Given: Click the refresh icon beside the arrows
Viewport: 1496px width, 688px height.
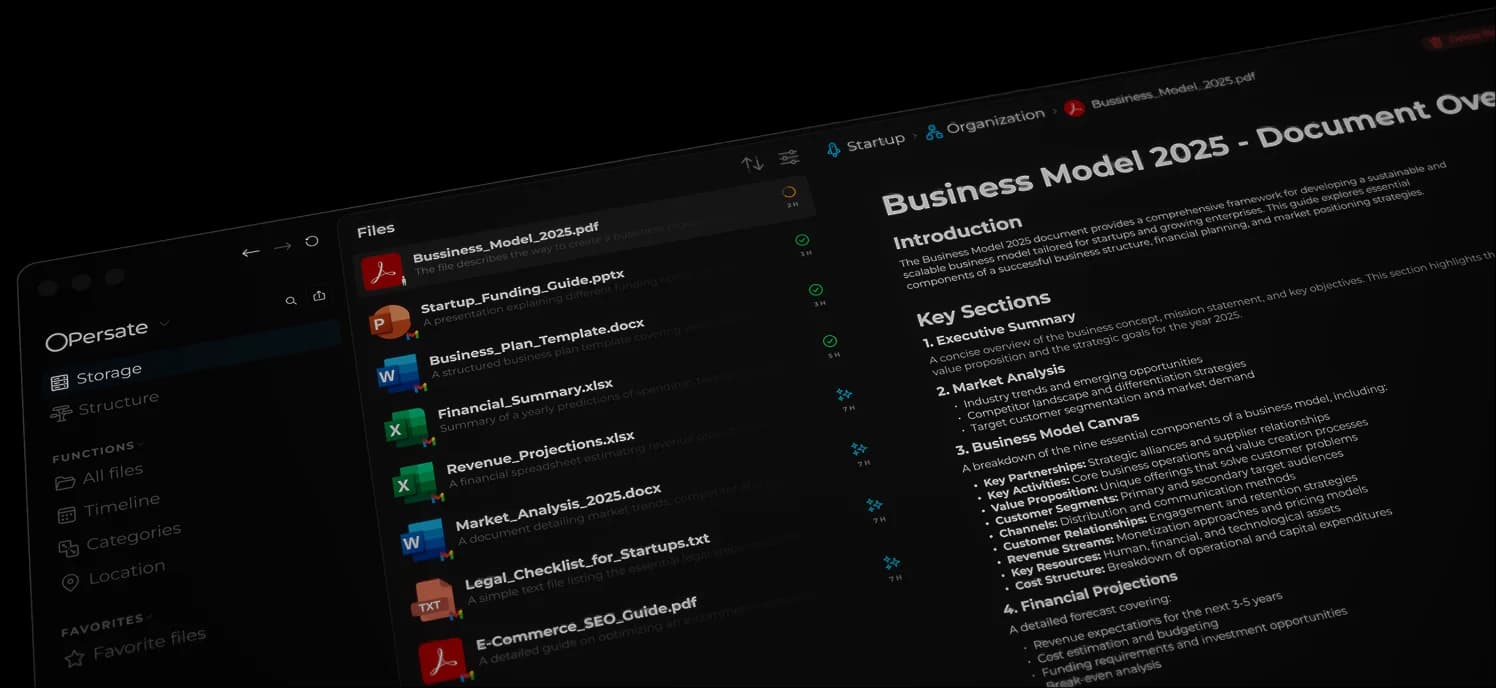Looking at the screenshot, I should [x=312, y=241].
